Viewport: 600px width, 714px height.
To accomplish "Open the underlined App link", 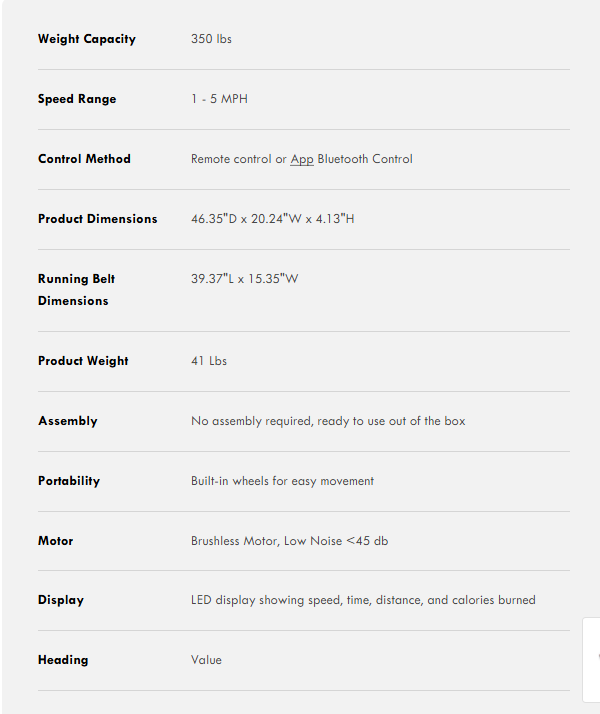I will [302, 159].
